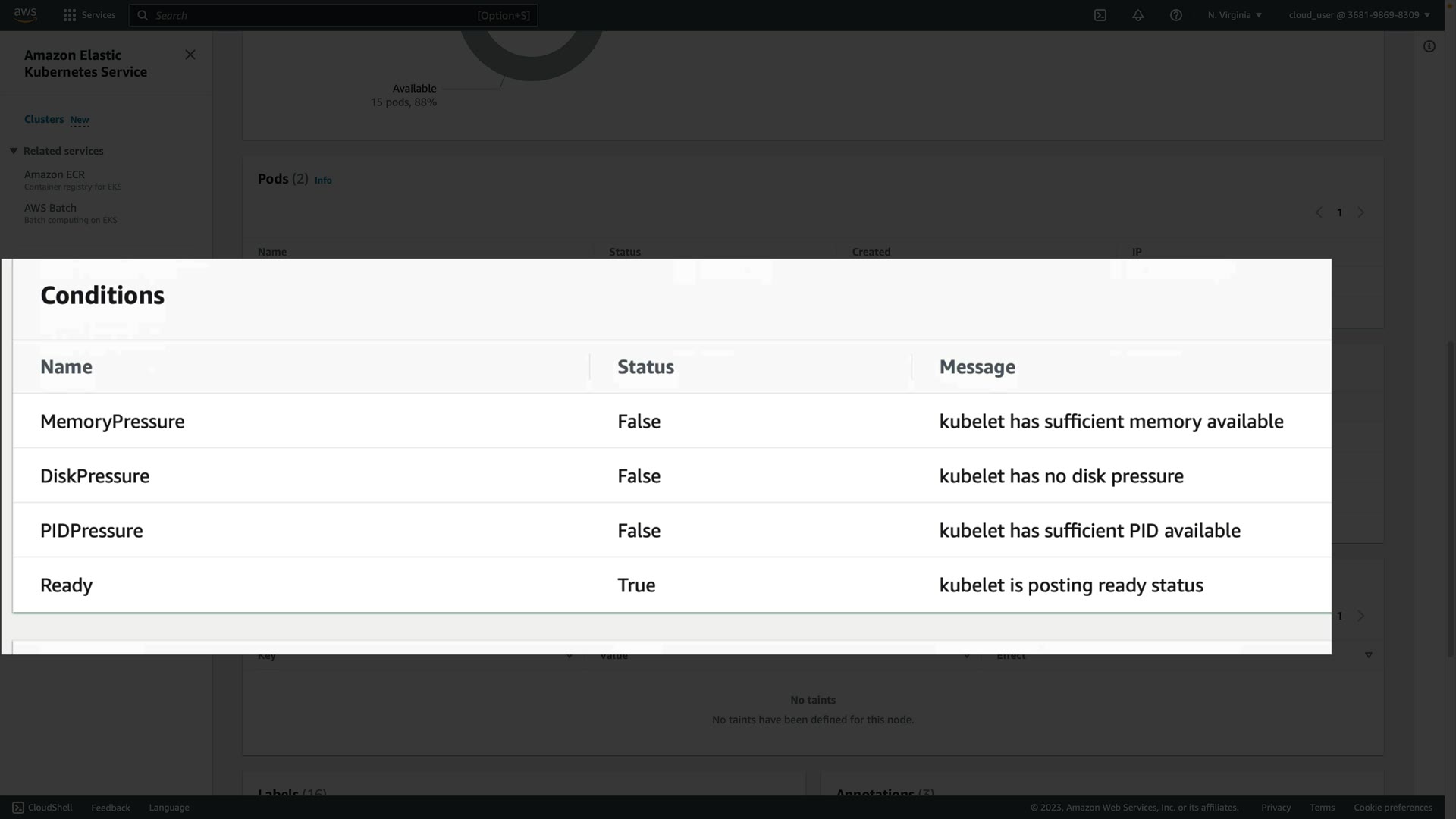Close the Amazon EKS side navigation
Image resolution: width=1456 pixels, height=819 pixels.
(190, 55)
